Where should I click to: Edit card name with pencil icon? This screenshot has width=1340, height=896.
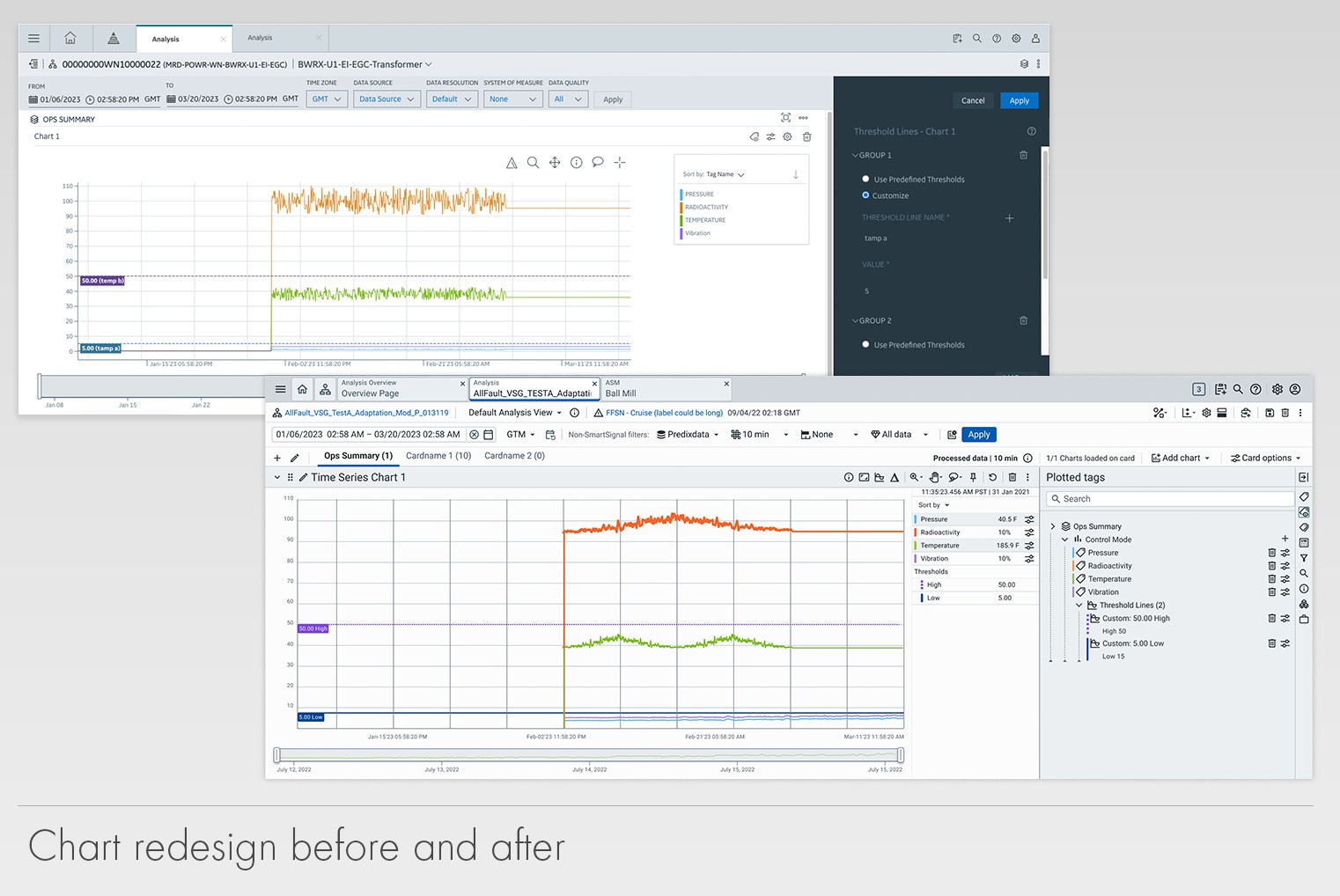pos(295,458)
